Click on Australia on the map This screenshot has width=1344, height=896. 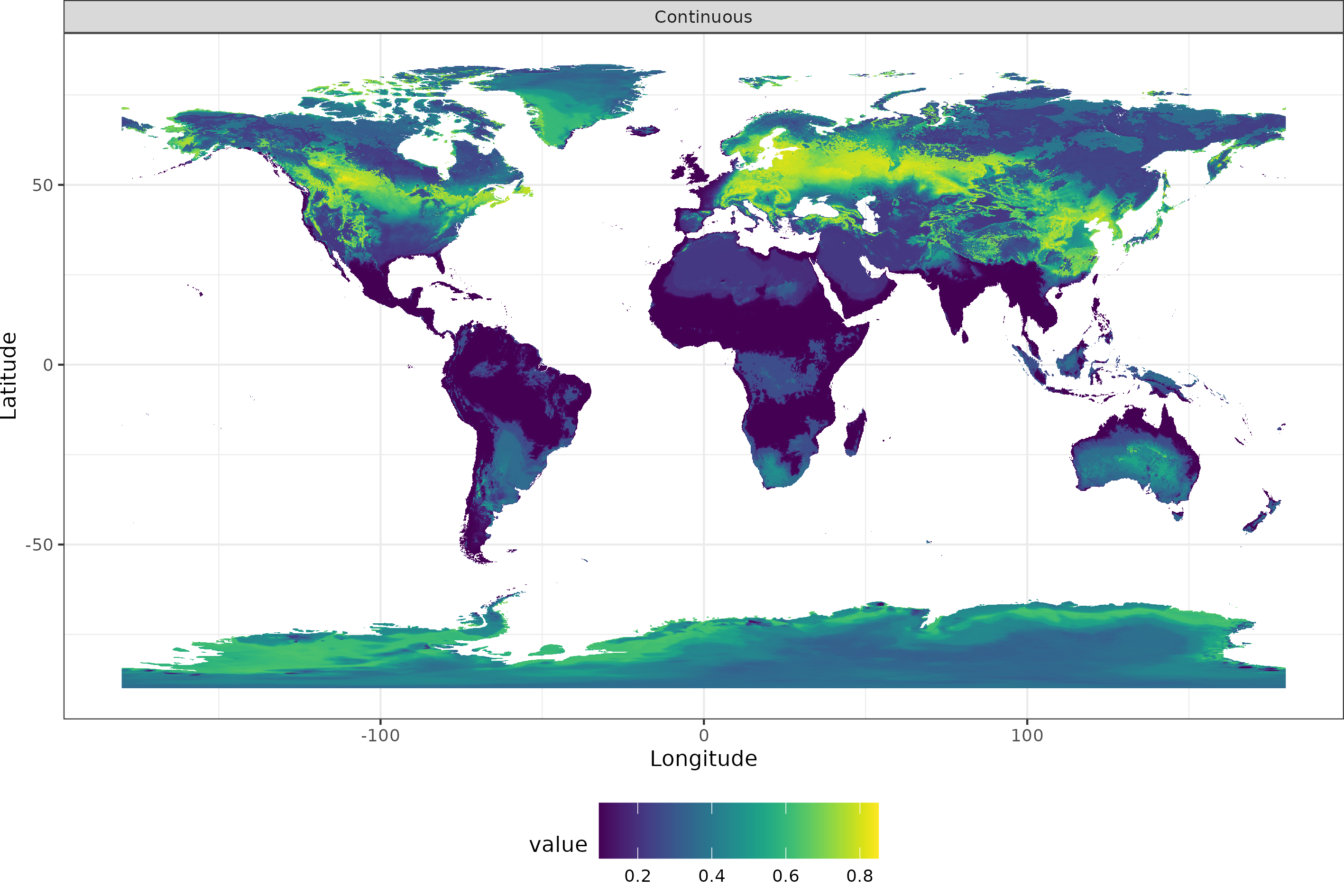click(x=1134, y=457)
